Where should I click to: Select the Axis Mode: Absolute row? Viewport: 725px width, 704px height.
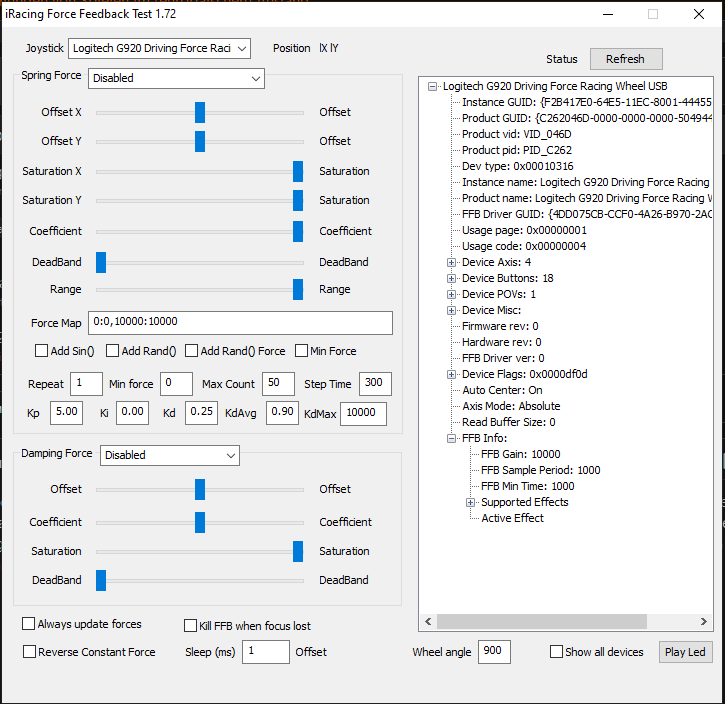[x=511, y=406]
